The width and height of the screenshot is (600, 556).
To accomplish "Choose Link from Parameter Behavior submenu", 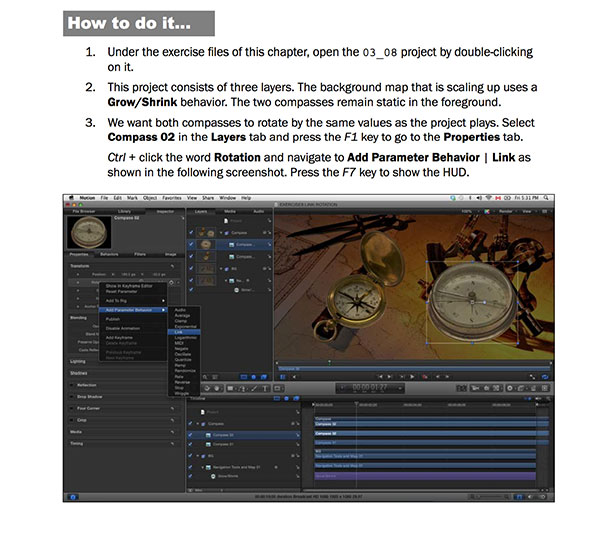I will 184,332.
